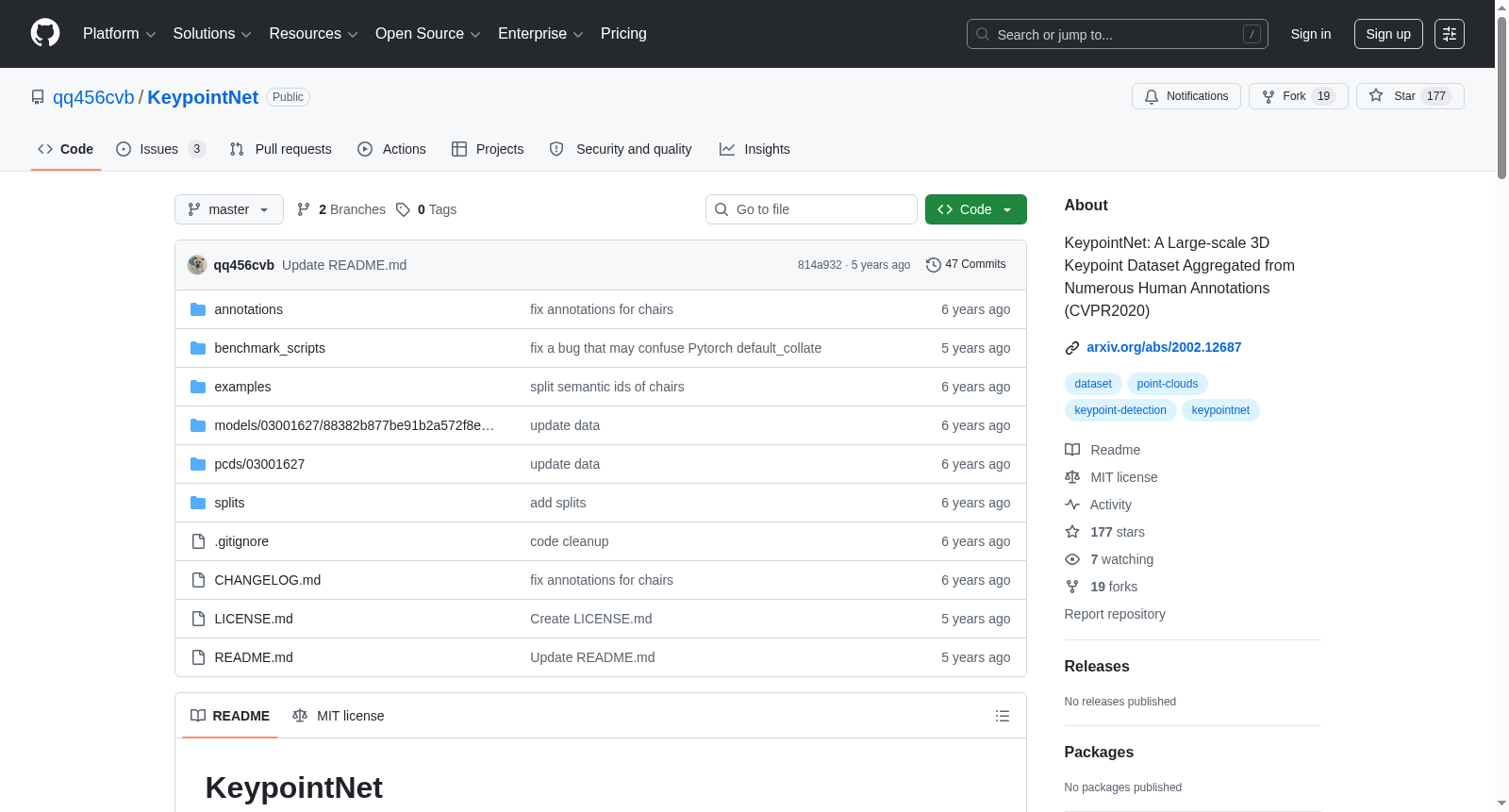This screenshot has width=1509, height=812.
Task: Open the Pull requests tab
Action: (280, 149)
